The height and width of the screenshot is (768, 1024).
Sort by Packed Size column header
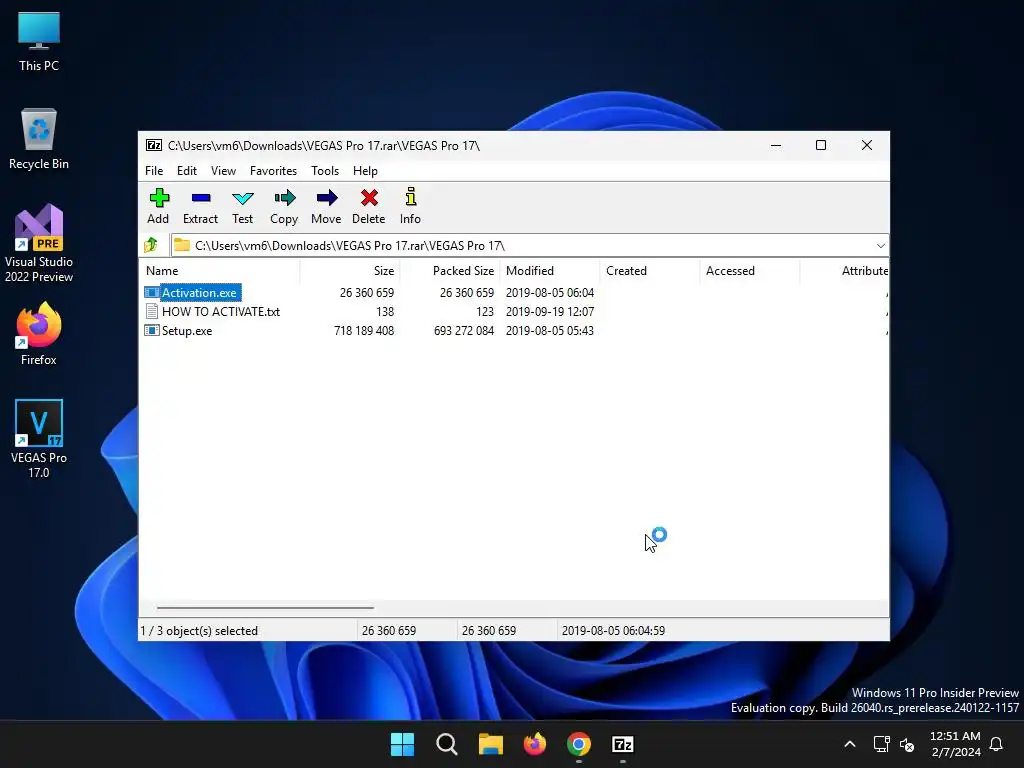(450, 270)
